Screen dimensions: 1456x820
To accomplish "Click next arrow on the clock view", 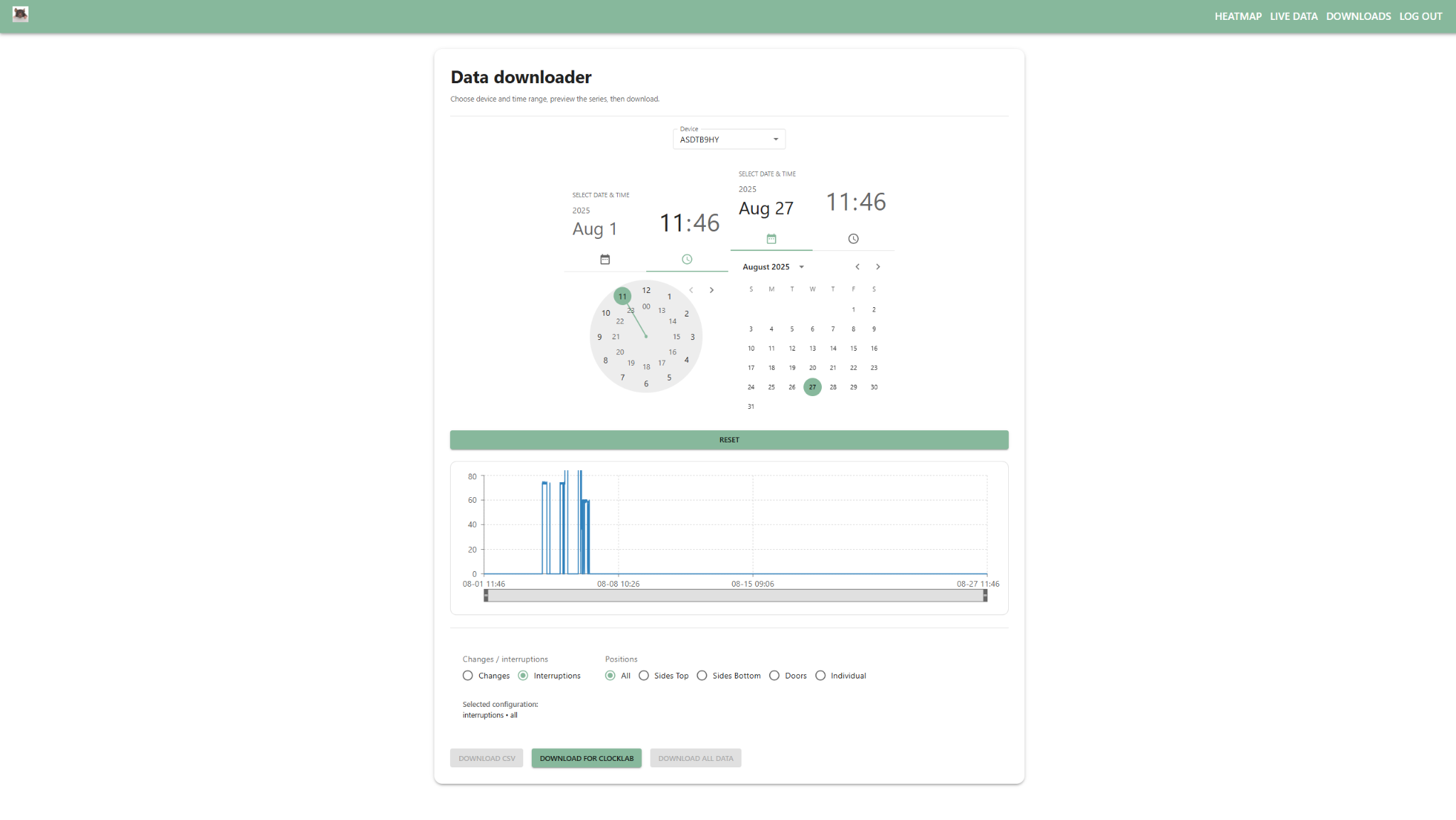I will [x=712, y=290].
